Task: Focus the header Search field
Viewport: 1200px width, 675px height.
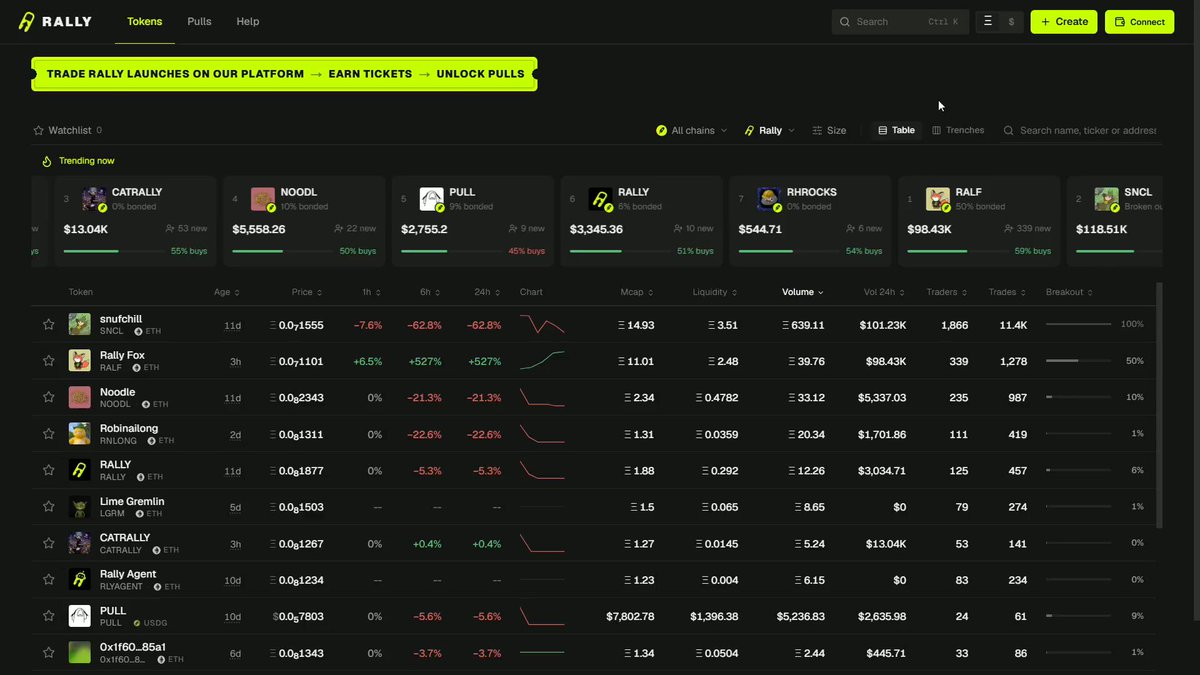Action: tap(900, 22)
